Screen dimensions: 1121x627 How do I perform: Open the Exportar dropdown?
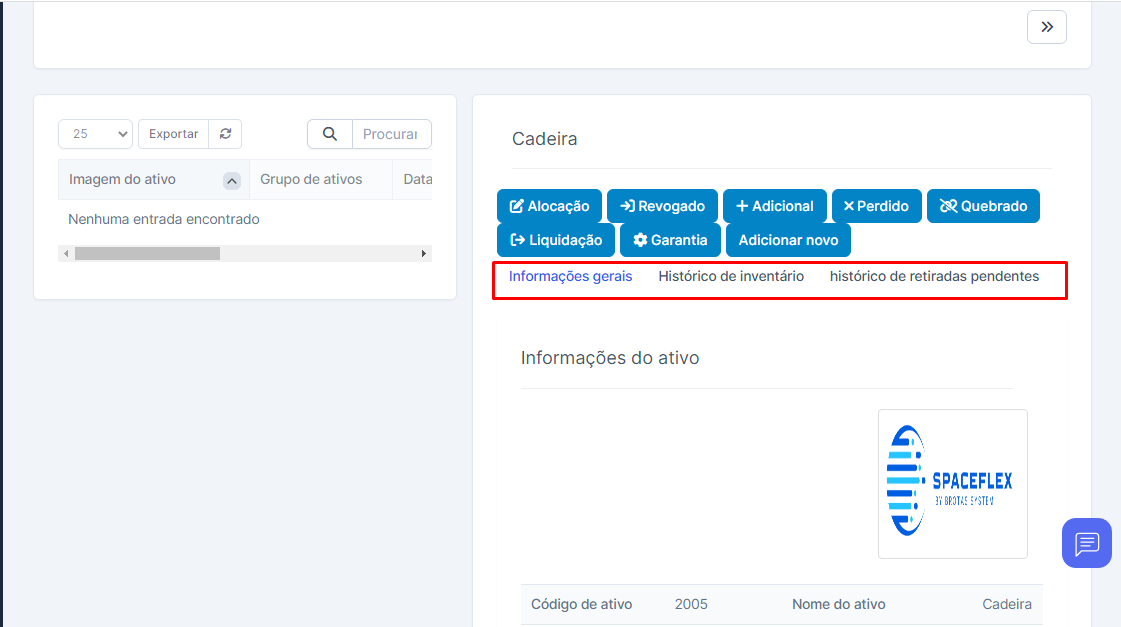point(173,134)
